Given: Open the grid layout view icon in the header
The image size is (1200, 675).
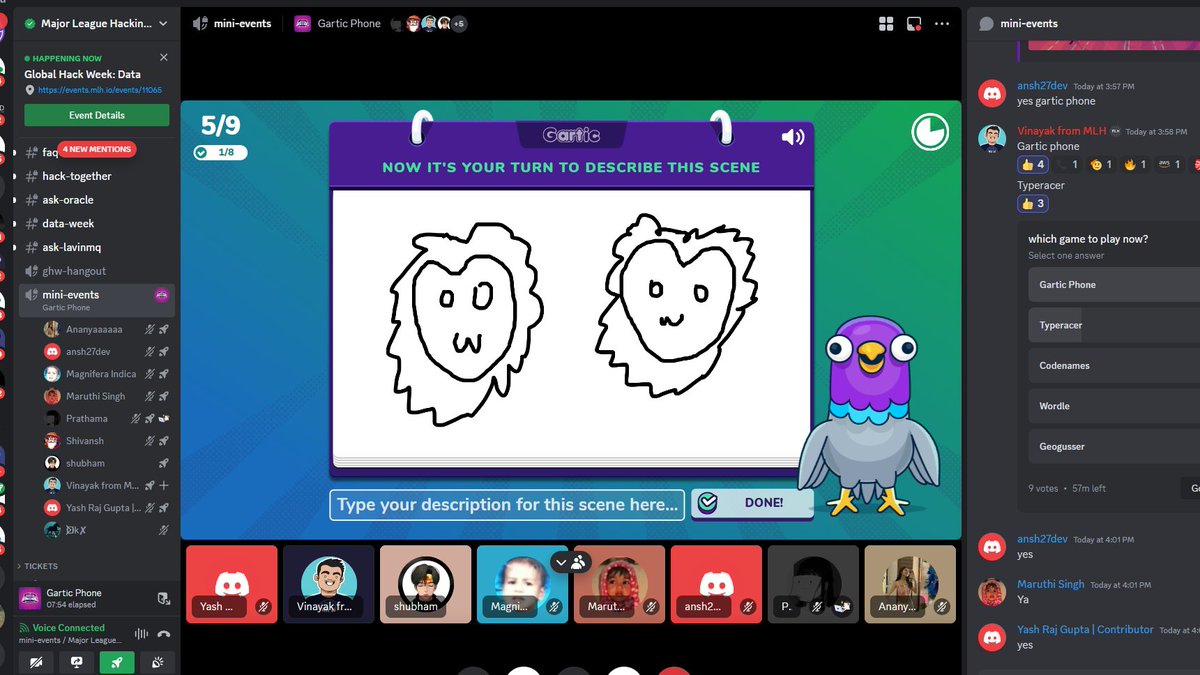Looking at the screenshot, I should (x=886, y=23).
